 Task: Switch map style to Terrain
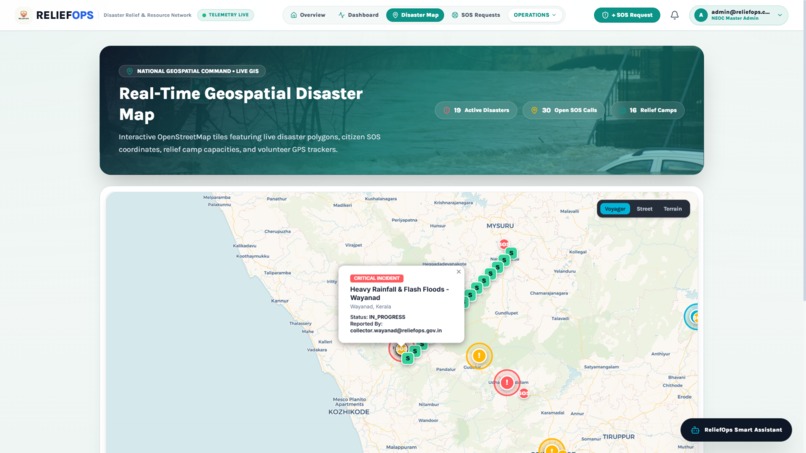[x=672, y=209]
